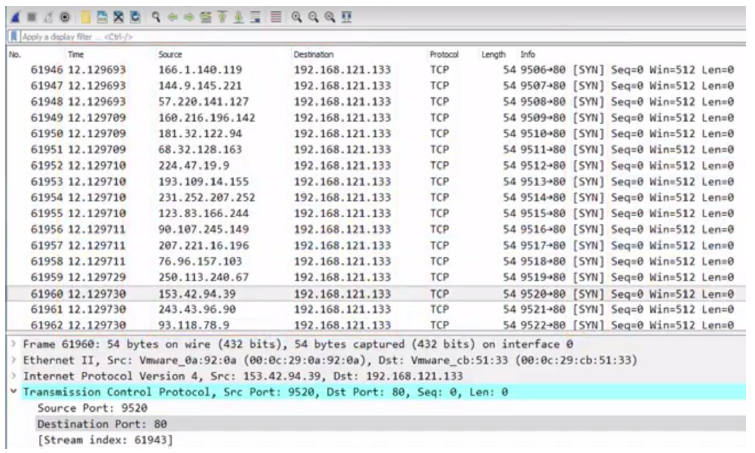The image size is (755, 453).
Task: Jump to the first packet
Action: 219,17
